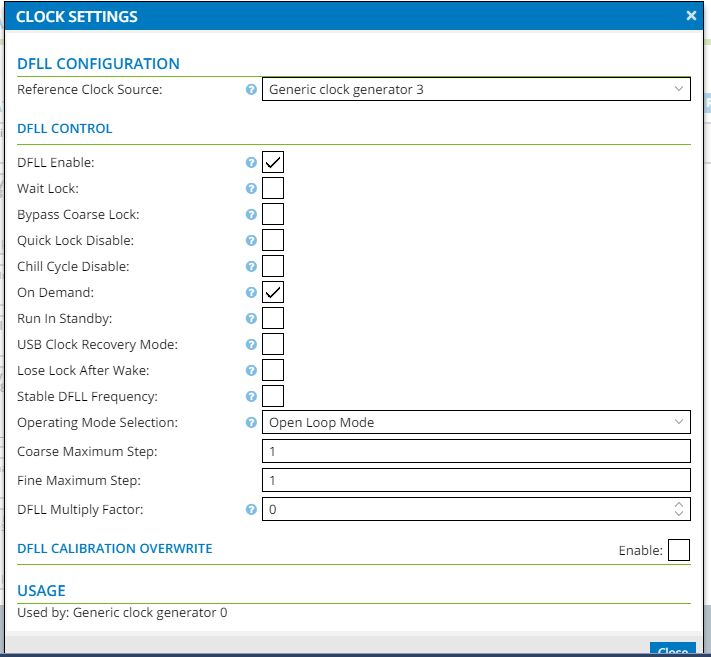Screen dimensions: 711x657
Task: View help for Bypass Coarse Lock
Action: click(251, 214)
